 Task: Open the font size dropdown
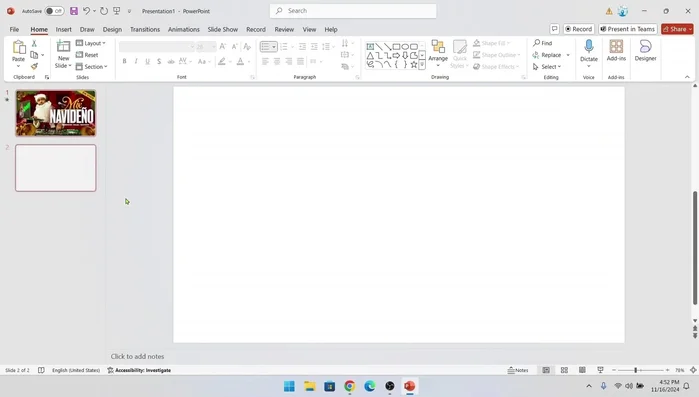[213, 46]
